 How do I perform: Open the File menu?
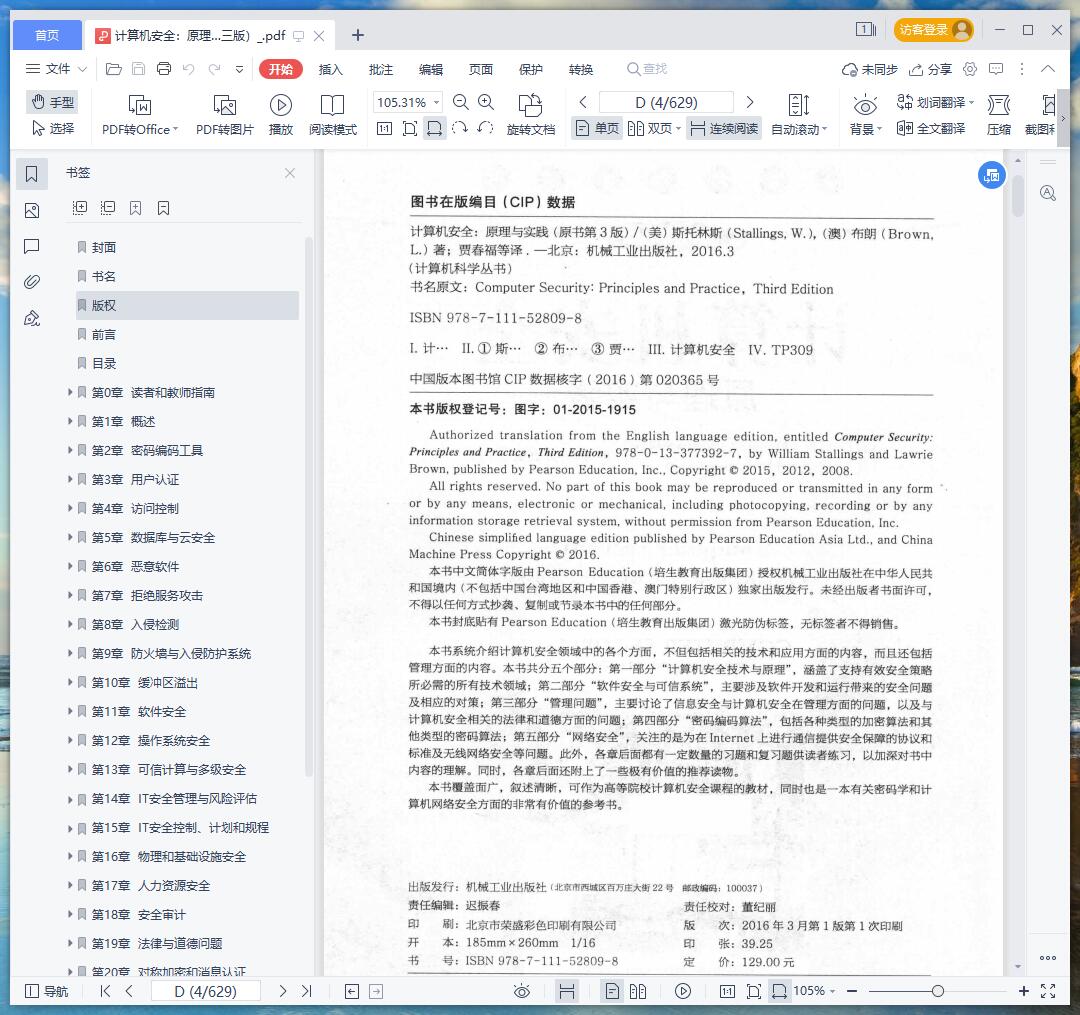pos(56,69)
